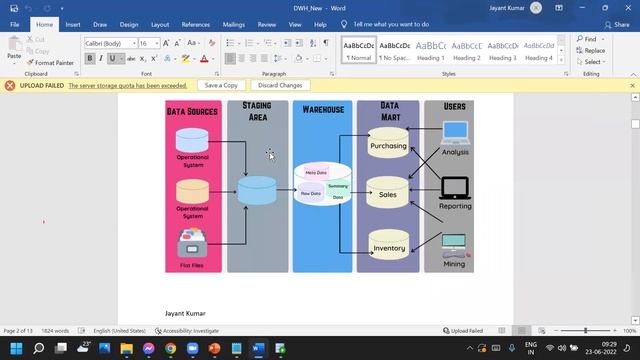Click Replace in Editing group
This screenshot has height=360, width=640.
click(591, 51)
